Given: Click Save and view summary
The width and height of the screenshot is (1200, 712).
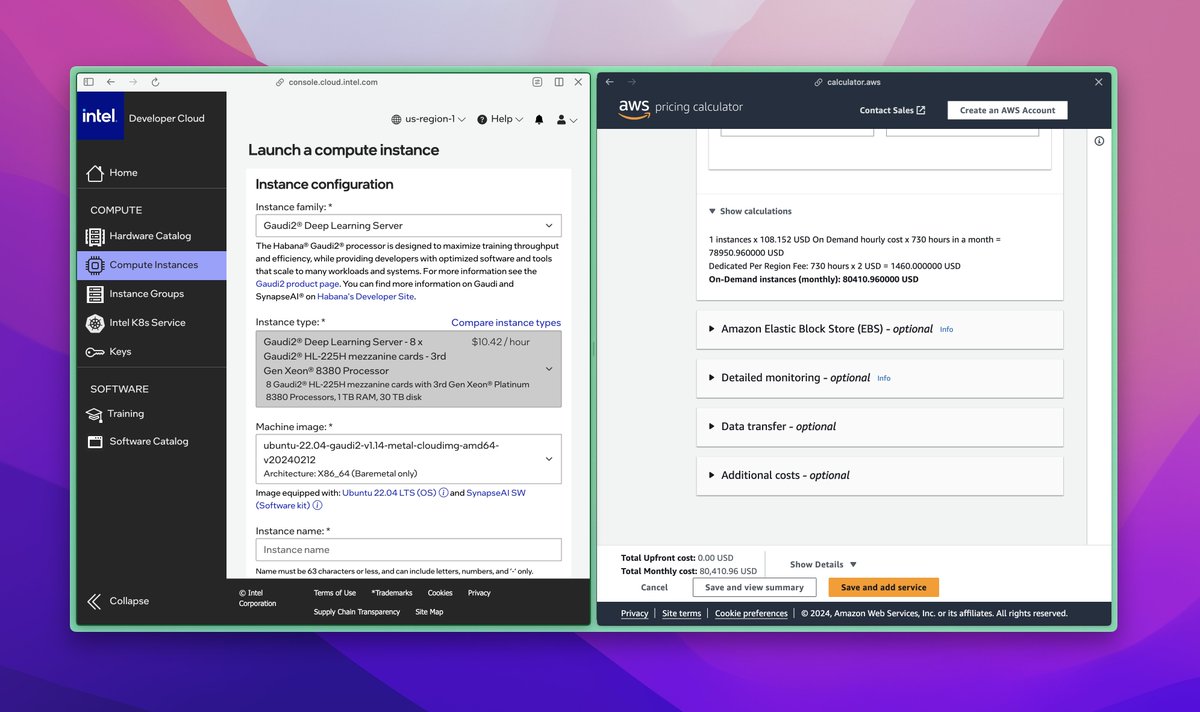Looking at the screenshot, I should [x=754, y=587].
